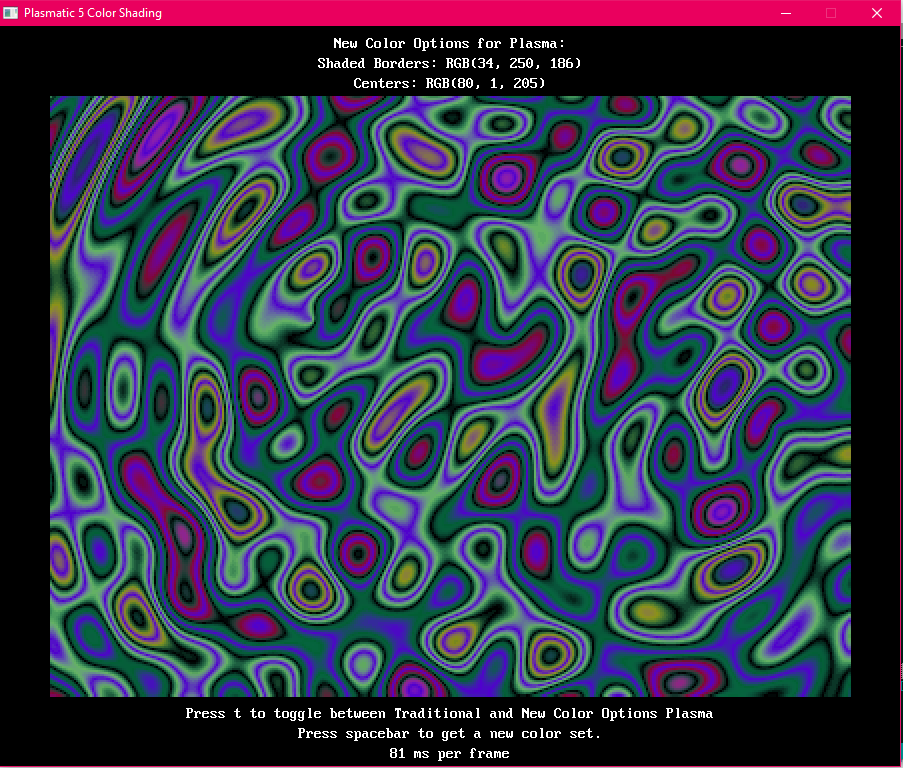Click the "81 ms per frame" readout
903x768 pixels.
point(449,753)
